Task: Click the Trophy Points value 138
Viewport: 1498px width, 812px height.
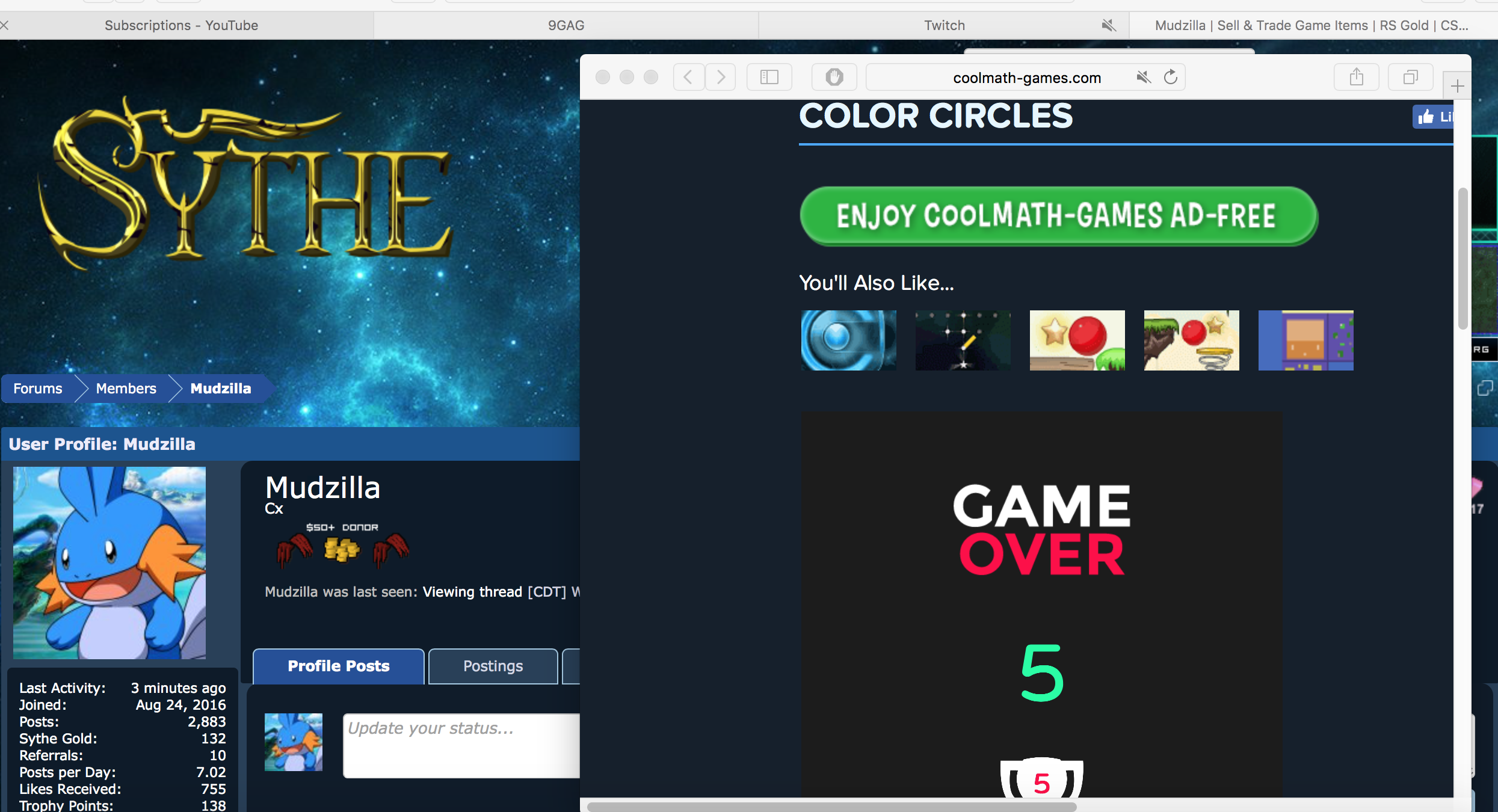Action: (214, 805)
